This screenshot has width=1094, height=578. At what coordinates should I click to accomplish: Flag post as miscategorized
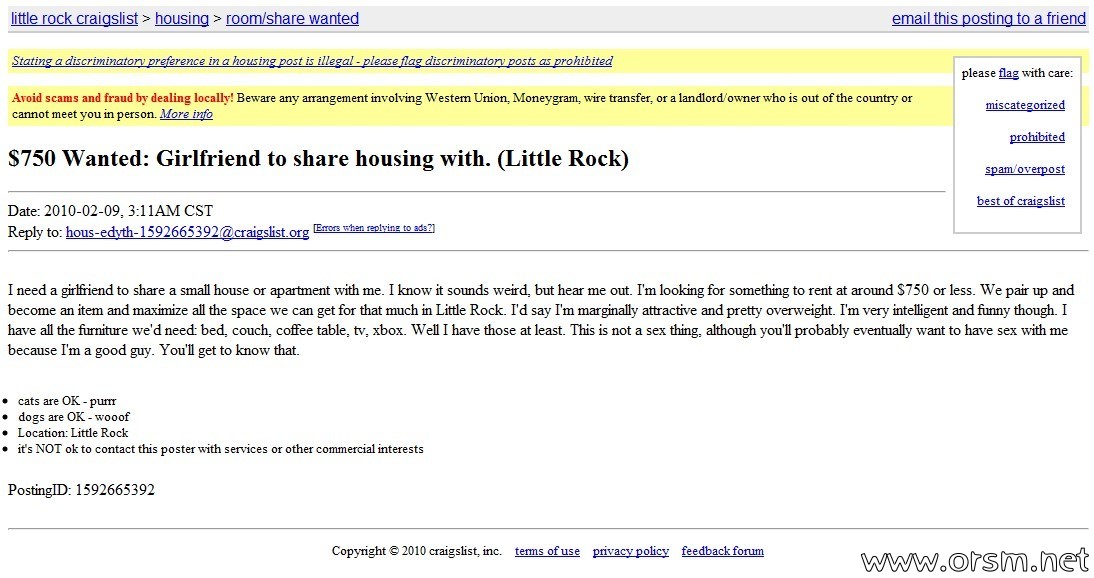[x=1025, y=105]
